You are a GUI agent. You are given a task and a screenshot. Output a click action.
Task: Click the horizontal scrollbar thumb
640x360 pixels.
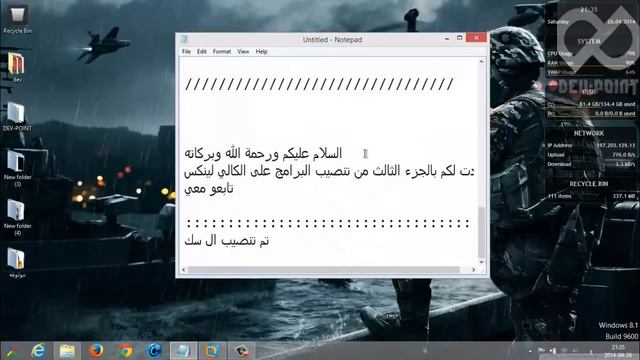(x=323, y=270)
